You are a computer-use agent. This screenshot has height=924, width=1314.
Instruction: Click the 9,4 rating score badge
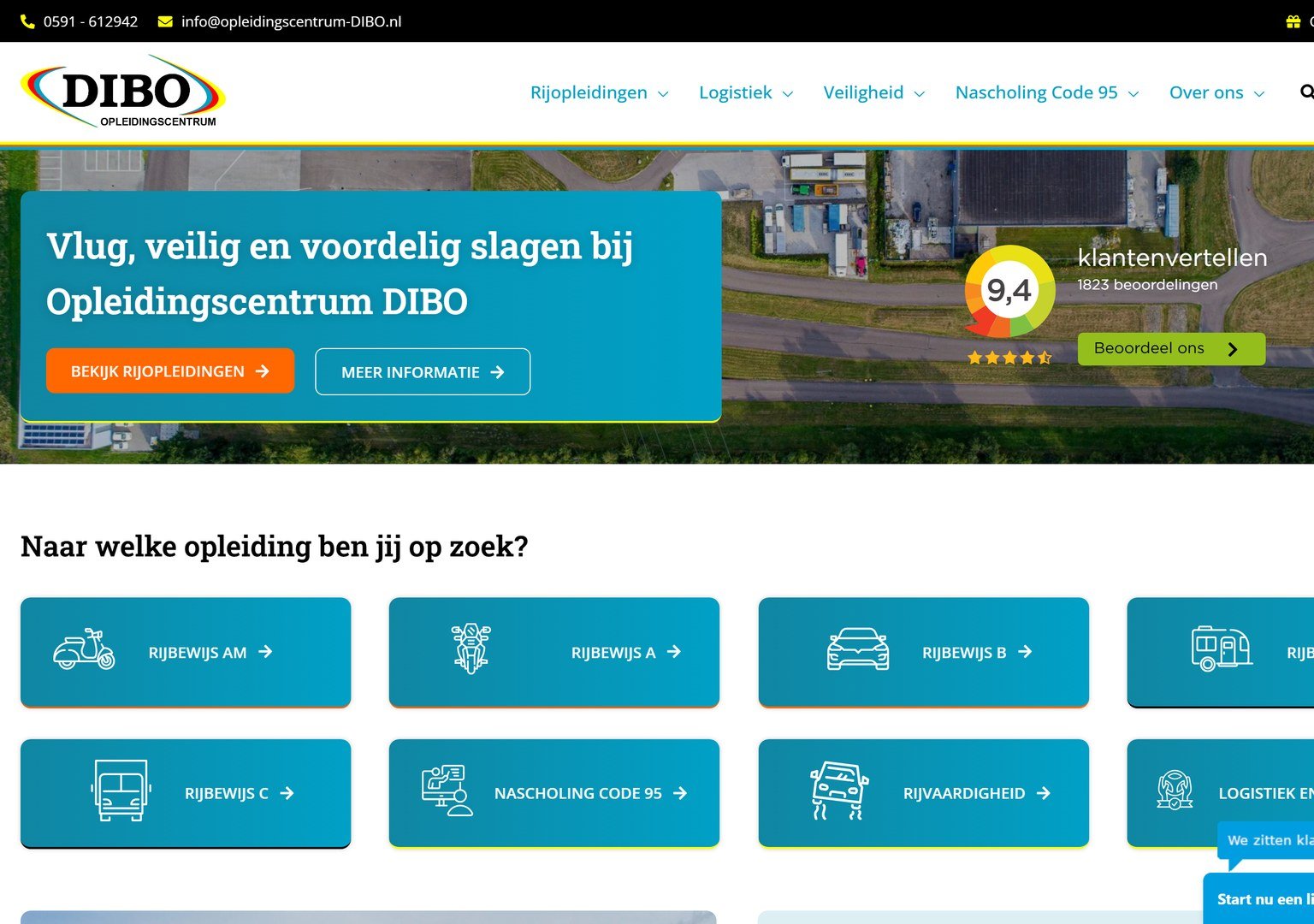[x=1009, y=291]
